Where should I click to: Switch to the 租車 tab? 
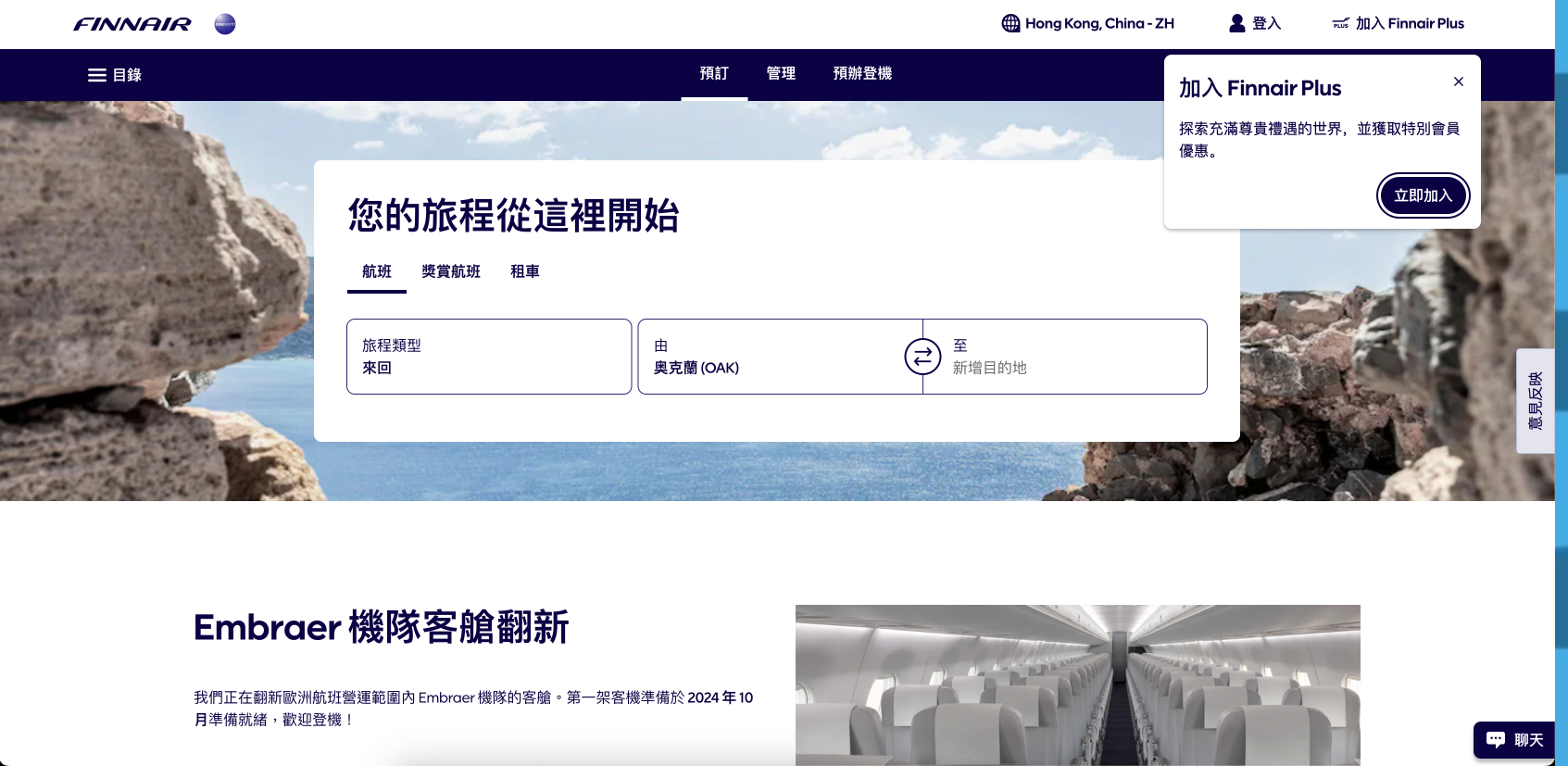[x=525, y=271]
